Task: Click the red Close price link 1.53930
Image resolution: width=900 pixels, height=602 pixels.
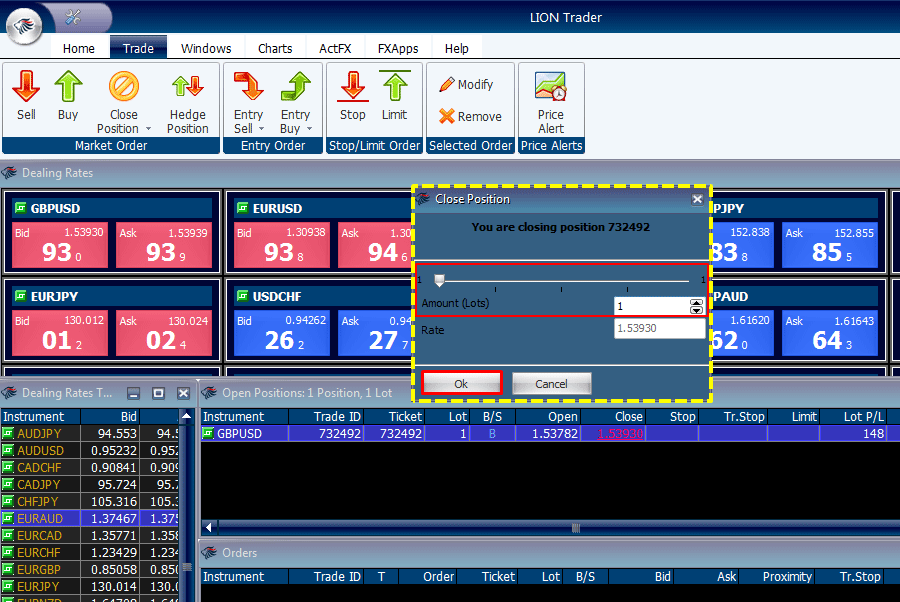Action: coord(620,434)
